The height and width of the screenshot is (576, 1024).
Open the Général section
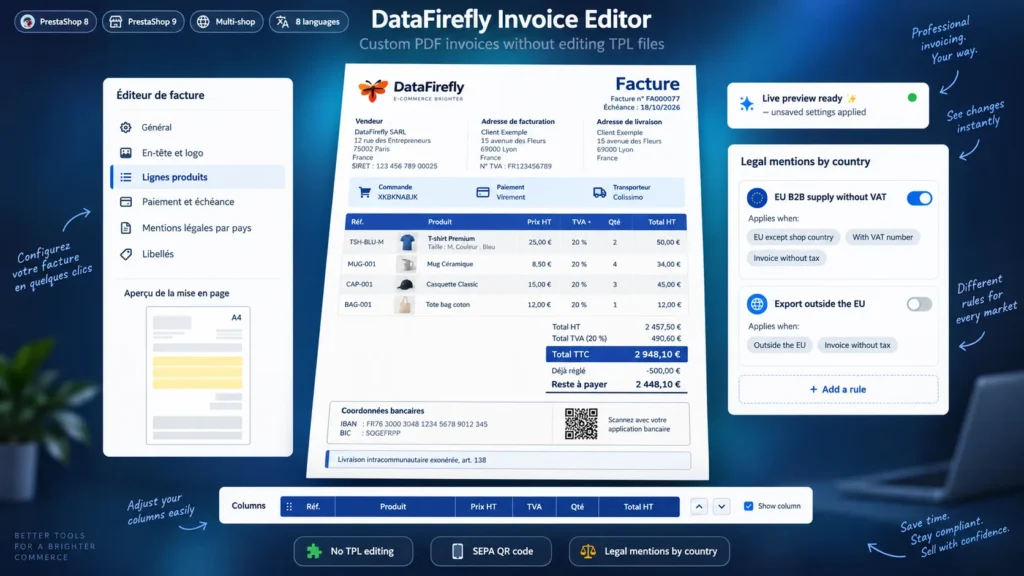point(198,127)
